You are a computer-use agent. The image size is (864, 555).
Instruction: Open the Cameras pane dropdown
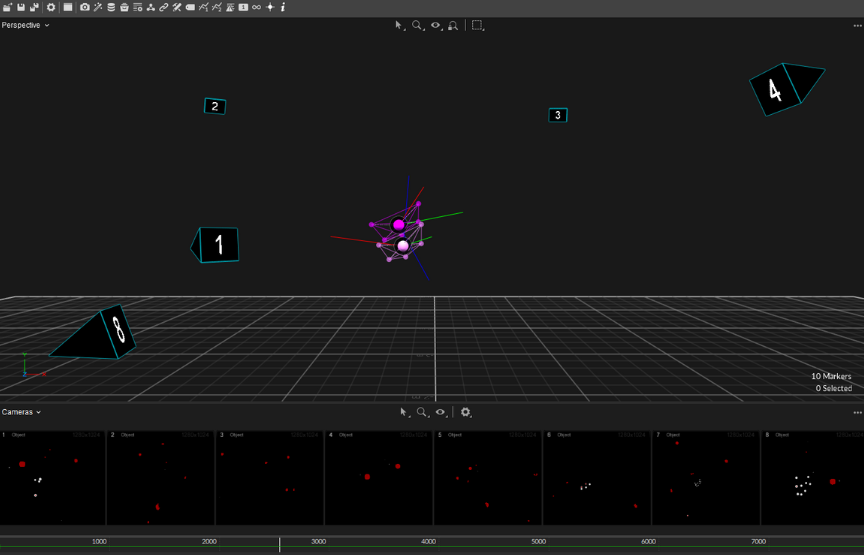[x=21, y=412]
